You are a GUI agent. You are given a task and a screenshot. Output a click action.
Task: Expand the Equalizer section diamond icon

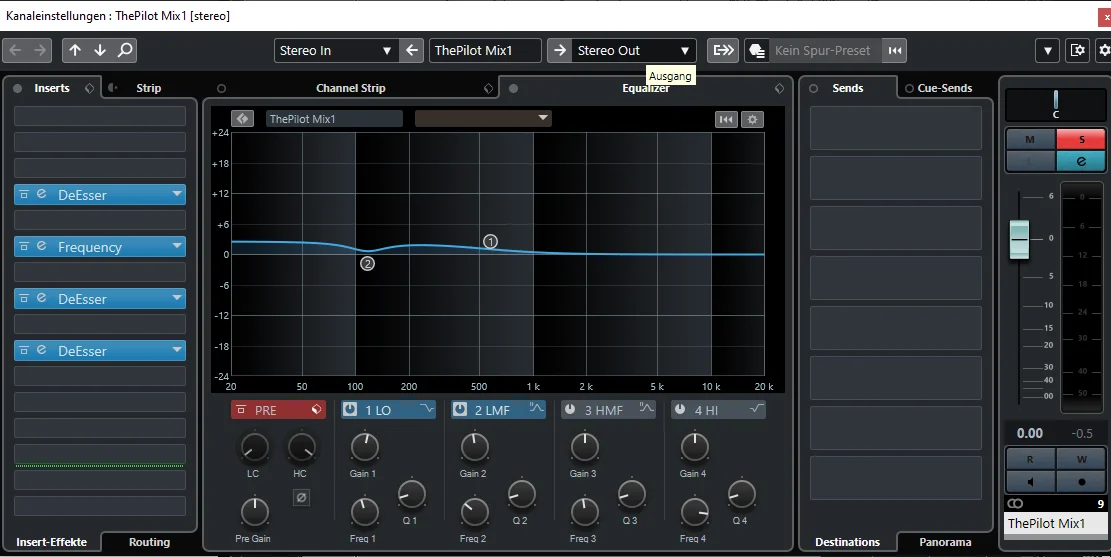coord(779,88)
